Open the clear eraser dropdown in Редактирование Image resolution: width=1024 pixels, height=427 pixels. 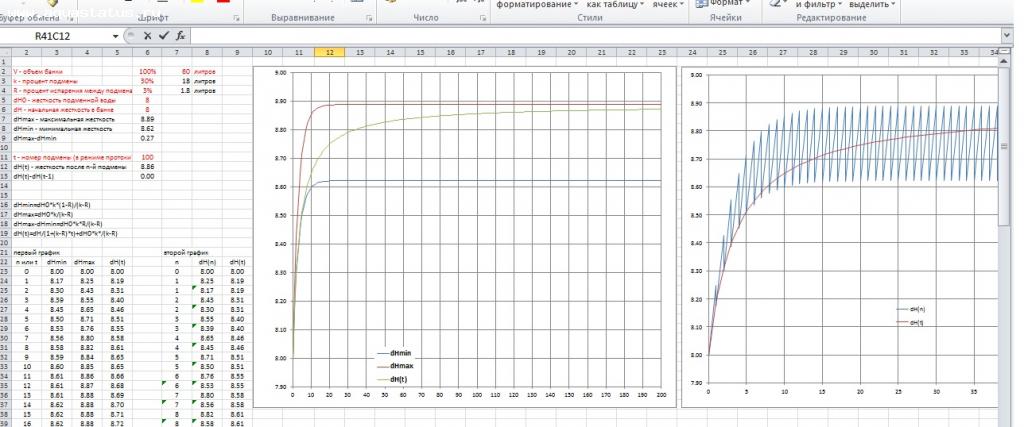778,3
